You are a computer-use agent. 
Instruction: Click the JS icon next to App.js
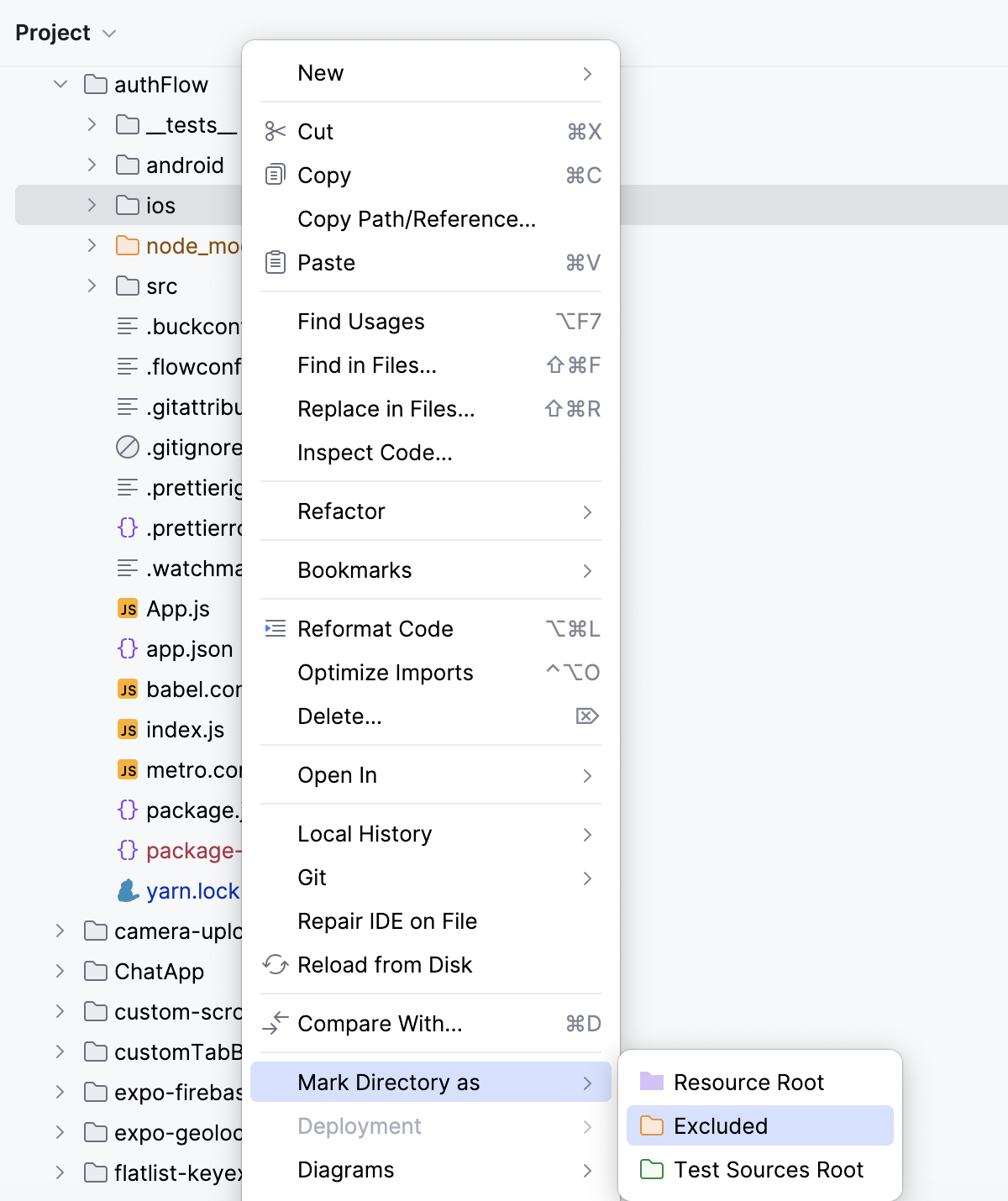(127, 608)
